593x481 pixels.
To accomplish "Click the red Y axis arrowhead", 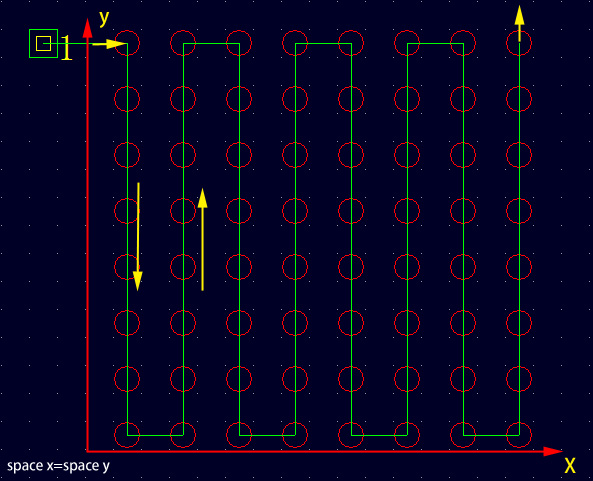I will coord(87,28).
